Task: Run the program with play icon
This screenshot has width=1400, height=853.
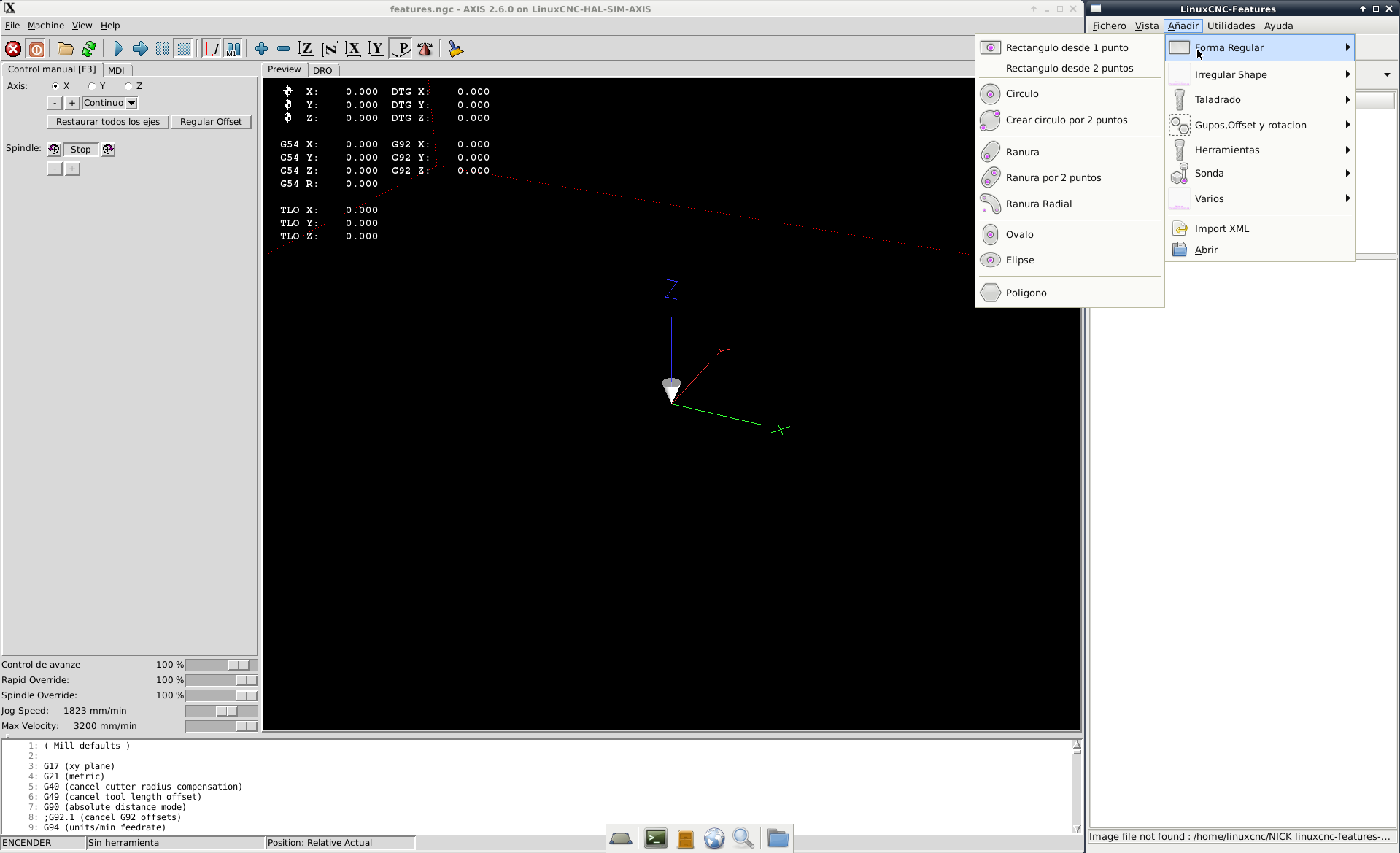Action: click(118, 49)
